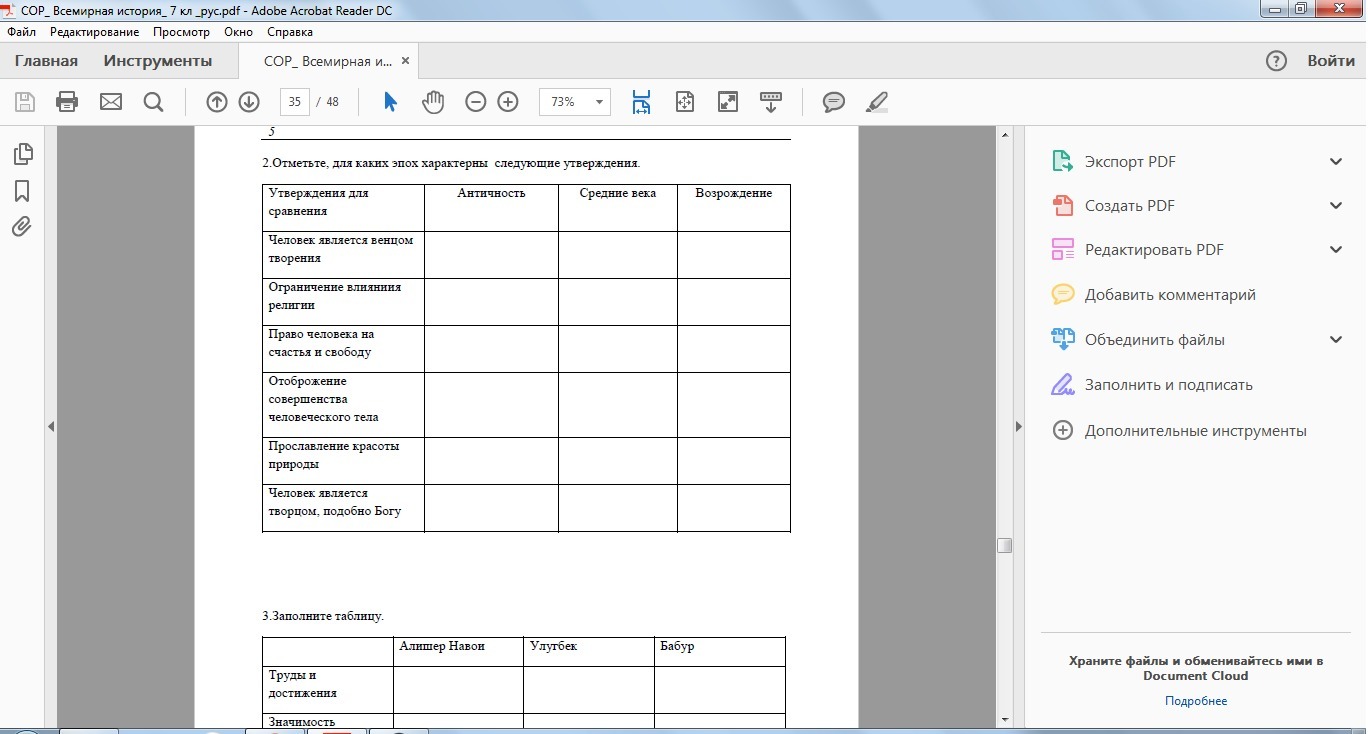This screenshot has width=1368, height=734.
Task: Open the Редактирование menu
Action: coord(95,32)
